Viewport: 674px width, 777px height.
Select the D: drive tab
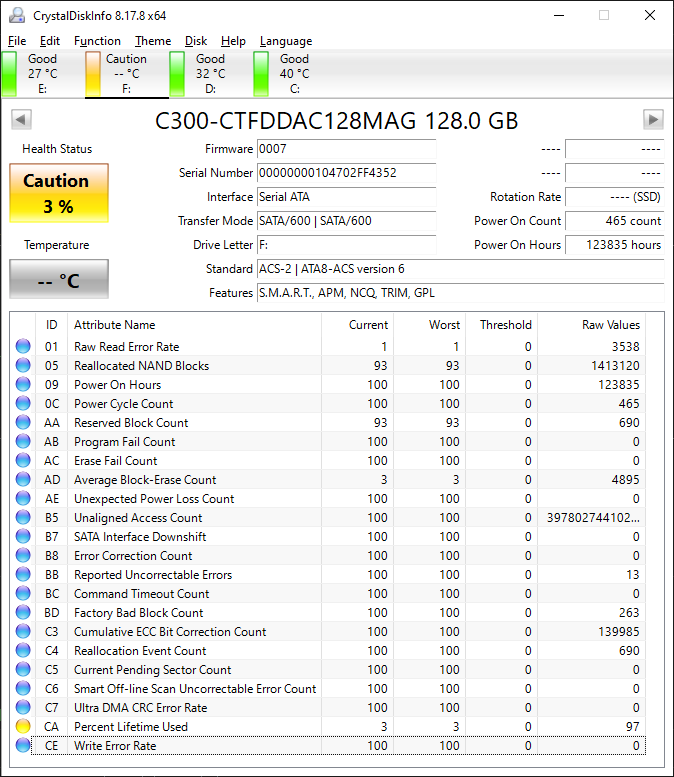click(x=210, y=73)
